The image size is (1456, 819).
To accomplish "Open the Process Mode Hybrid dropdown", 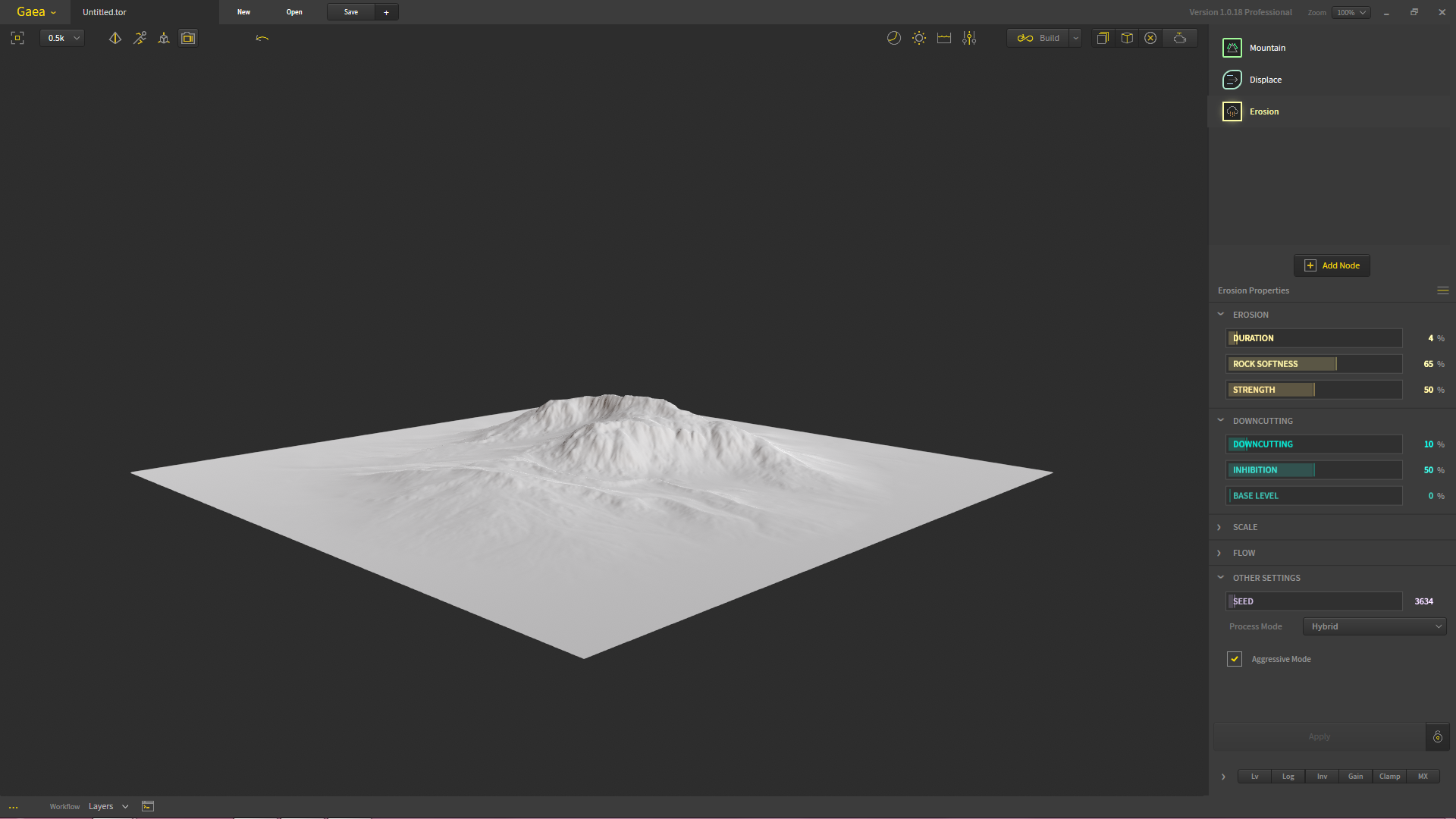I will point(1374,626).
